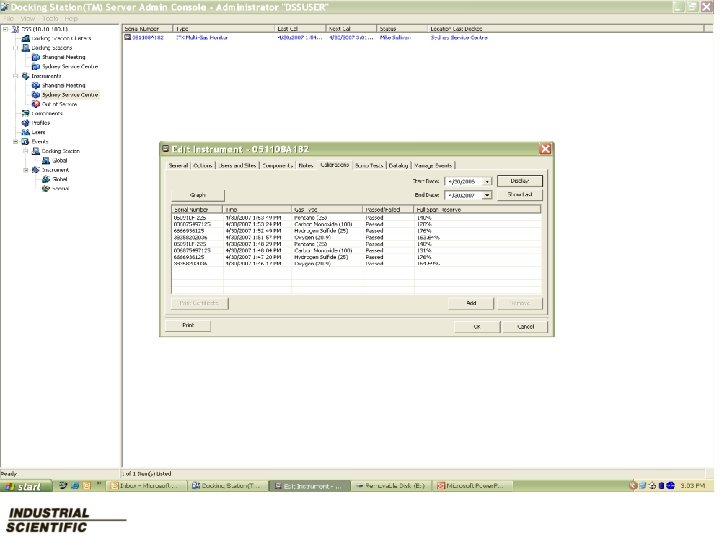720x540 pixels.
Task: Click the Profiles tree icon
Action: click(x=26, y=123)
